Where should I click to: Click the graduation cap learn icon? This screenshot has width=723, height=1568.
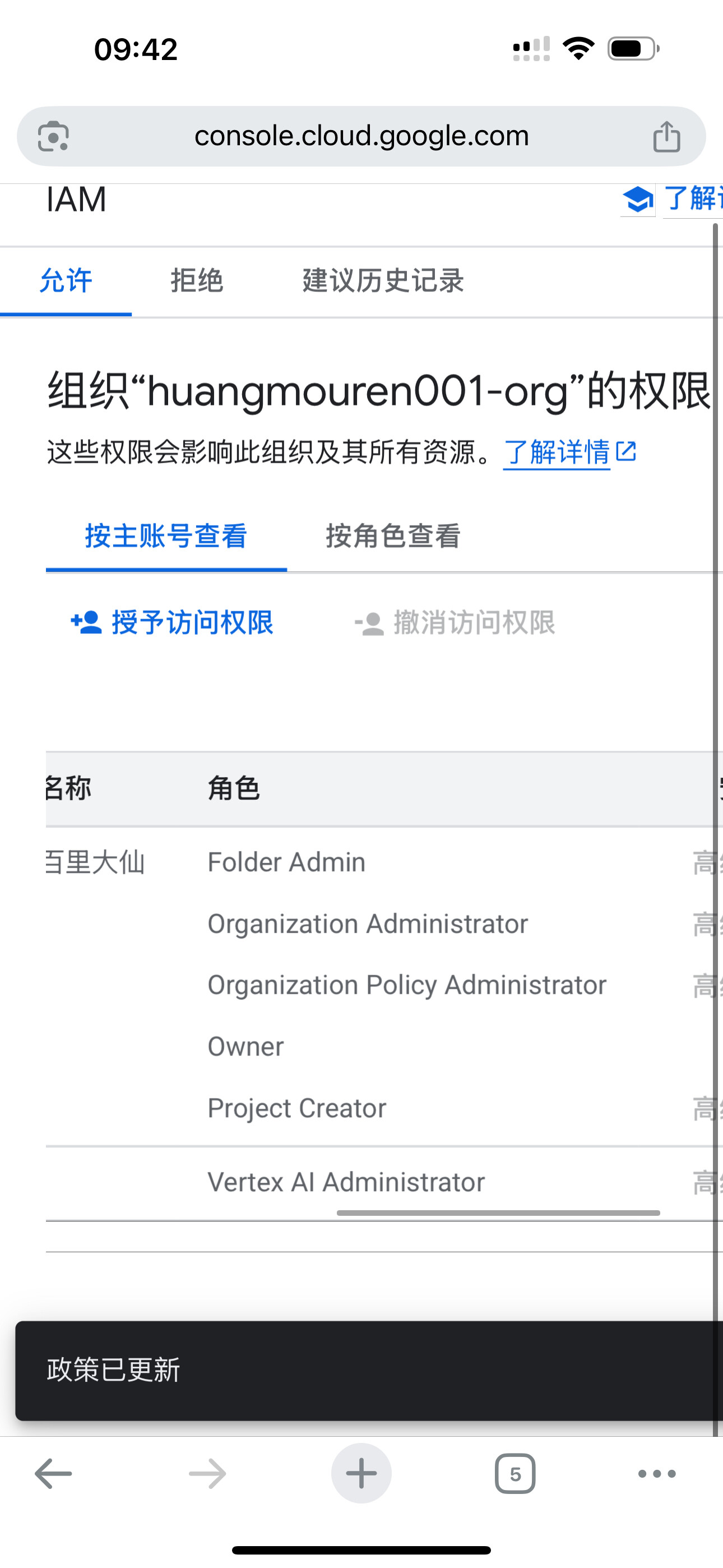tap(637, 200)
